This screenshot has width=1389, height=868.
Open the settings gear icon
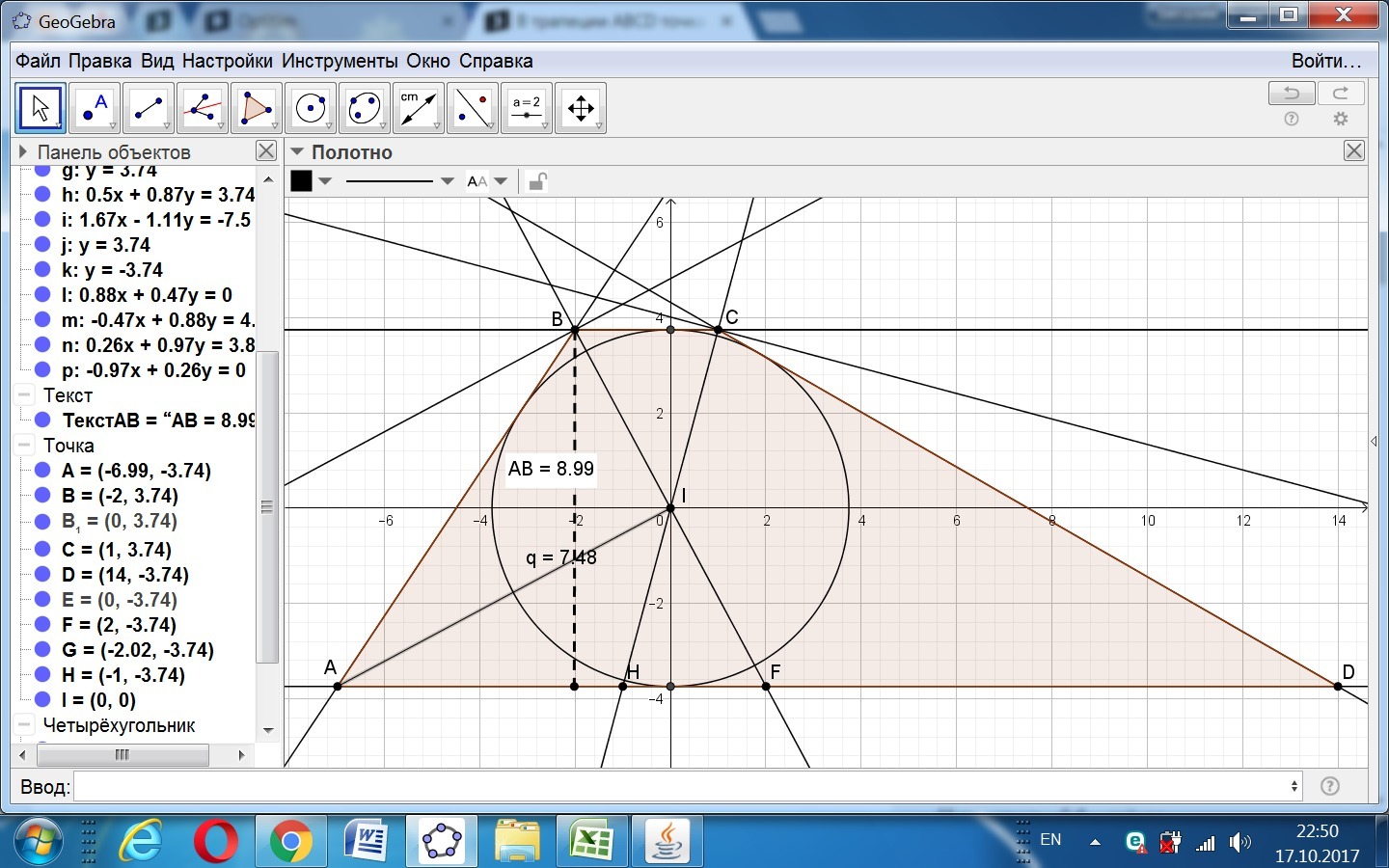click(1341, 119)
